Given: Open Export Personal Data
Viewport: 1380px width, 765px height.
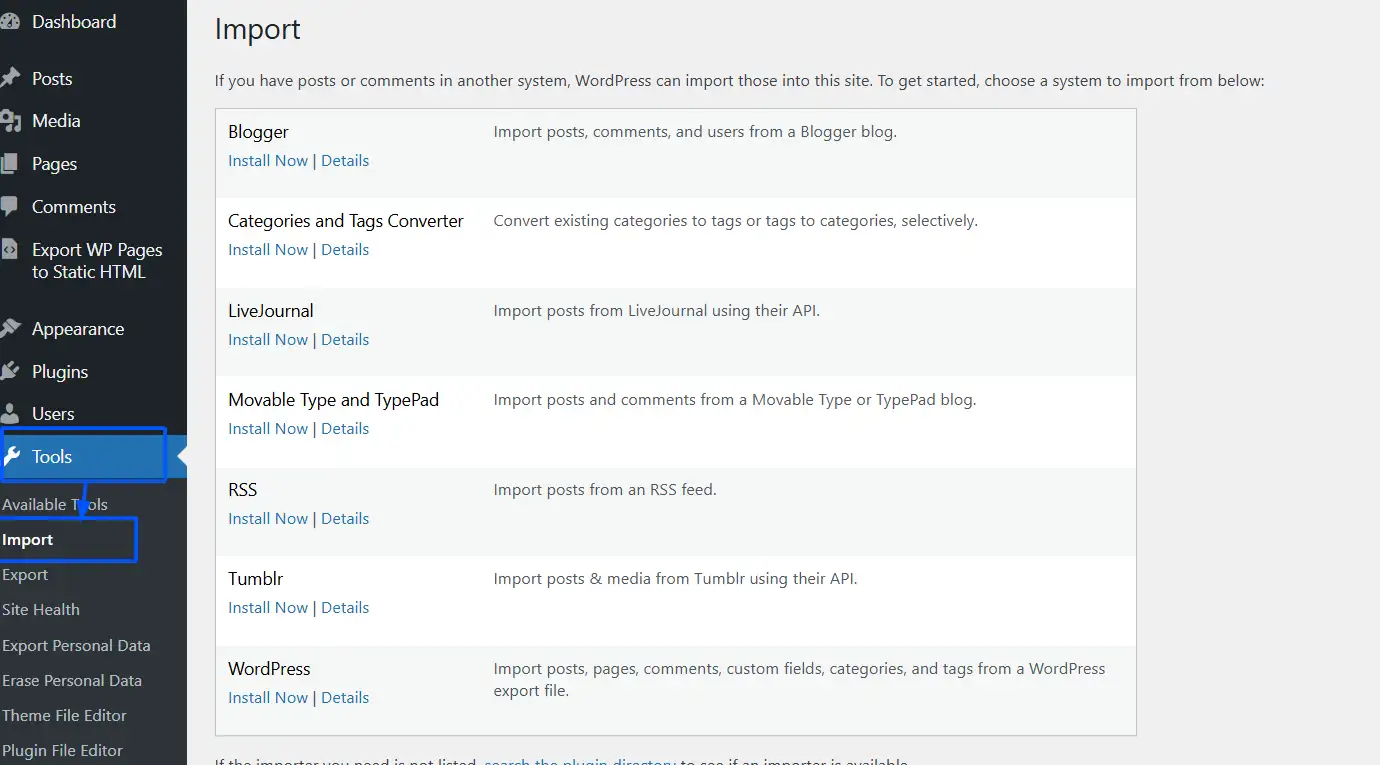Looking at the screenshot, I should 76,646.
